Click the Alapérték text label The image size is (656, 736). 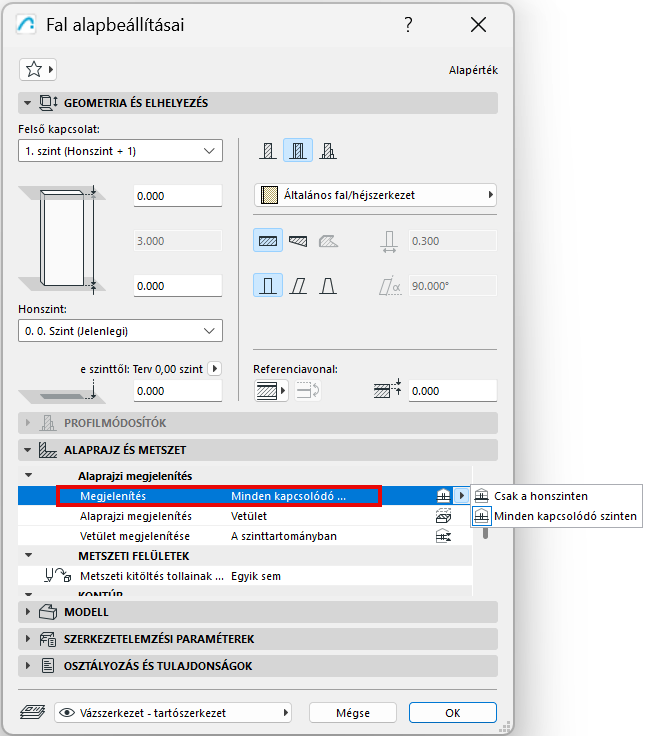tap(473, 70)
